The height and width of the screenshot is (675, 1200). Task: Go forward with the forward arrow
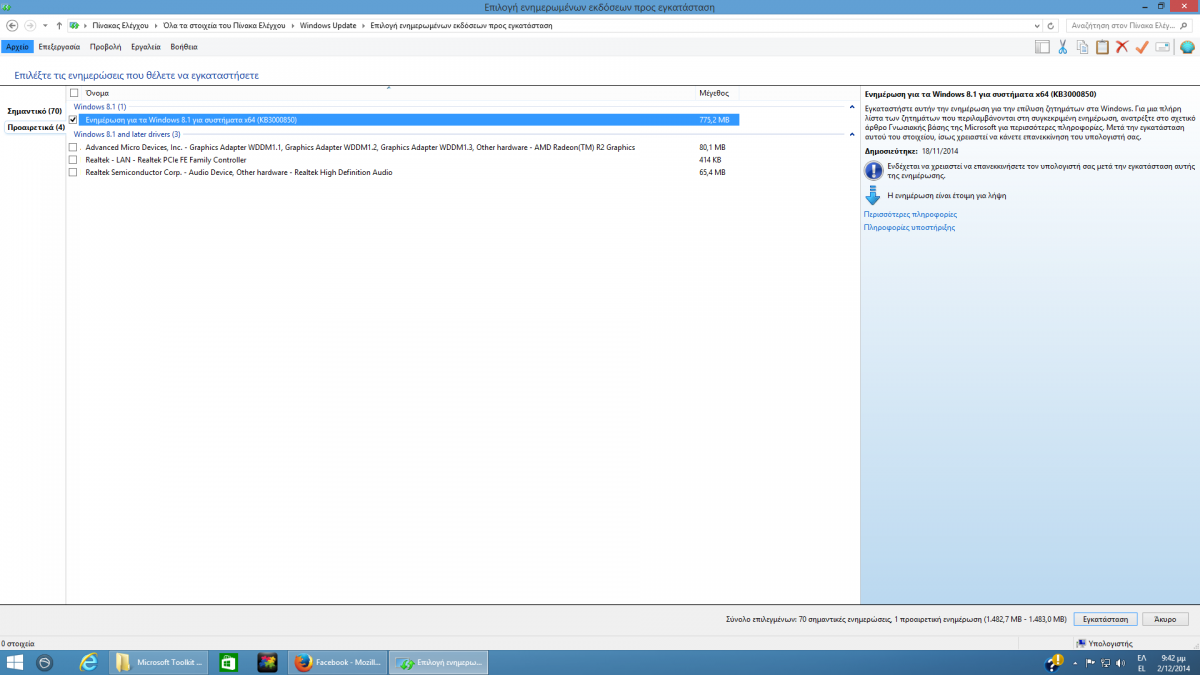point(30,25)
